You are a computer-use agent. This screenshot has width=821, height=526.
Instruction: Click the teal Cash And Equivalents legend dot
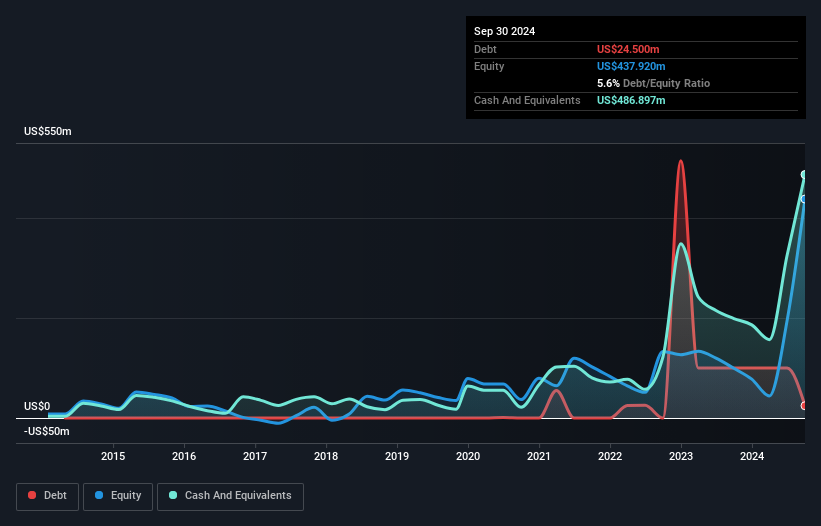click(x=173, y=495)
